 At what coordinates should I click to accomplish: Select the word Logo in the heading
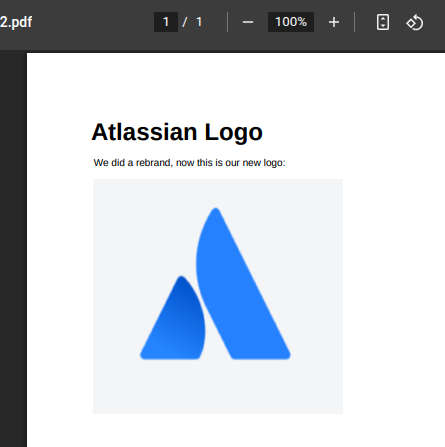(233, 133)
